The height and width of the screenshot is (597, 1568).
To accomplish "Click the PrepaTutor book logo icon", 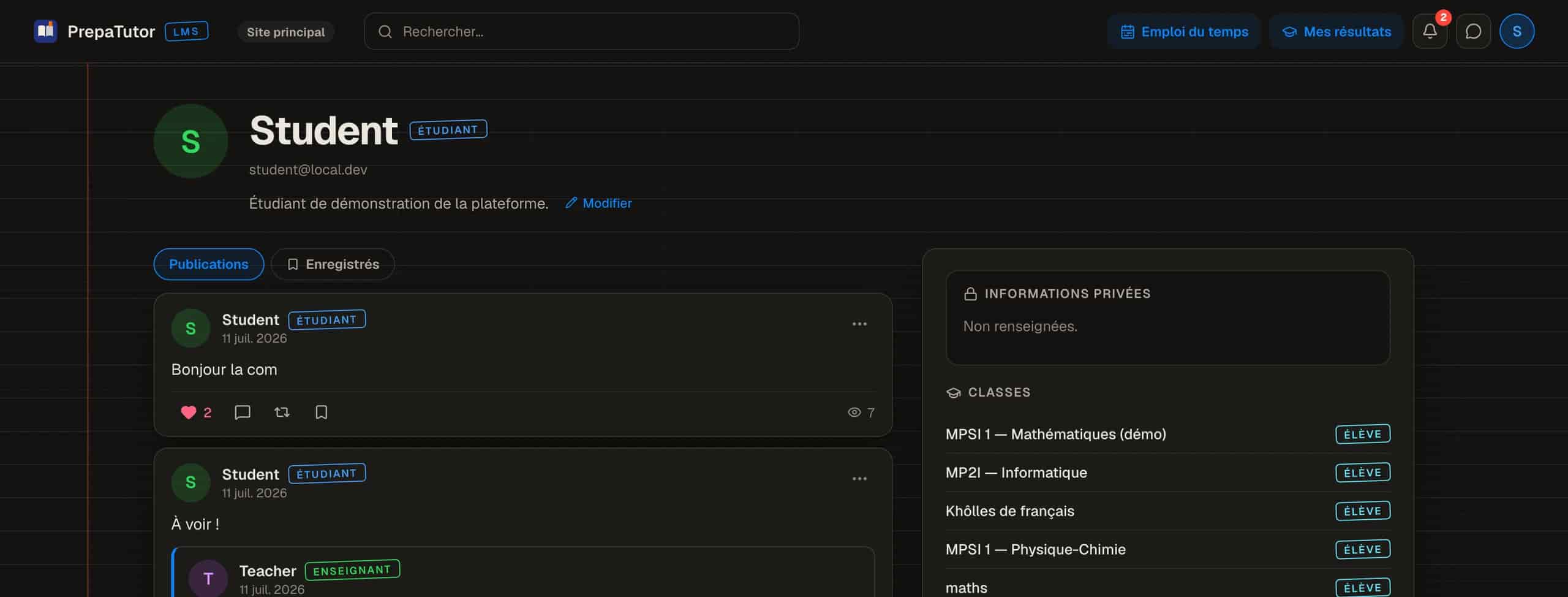I will (x=45, y=31).
